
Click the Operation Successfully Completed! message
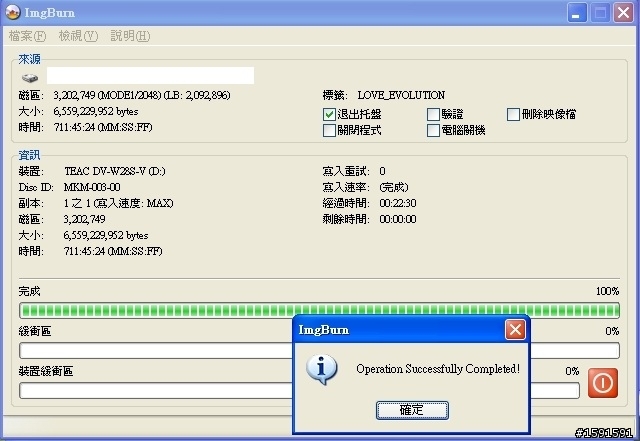pyautogui.click(x=438, y=369)
